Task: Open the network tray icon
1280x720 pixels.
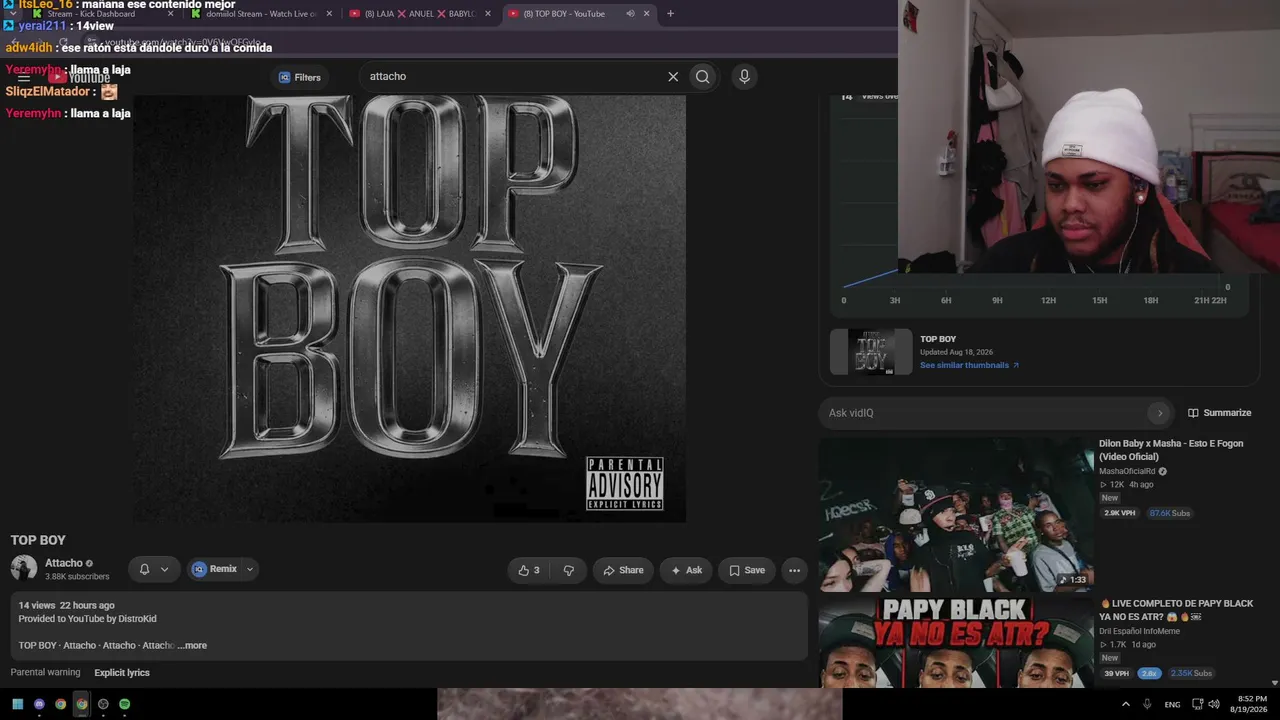Action: [x=1198, y=704]
